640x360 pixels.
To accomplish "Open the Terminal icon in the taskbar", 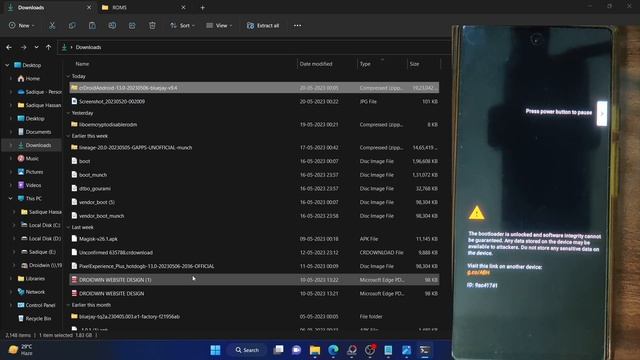I will [424, 350].
